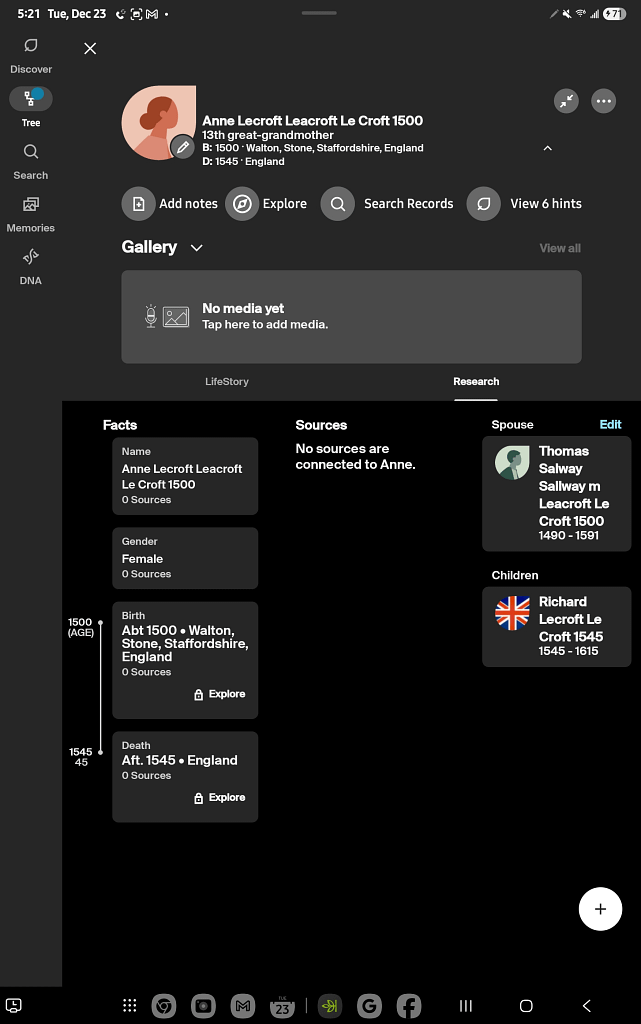The width and height of the screenshot is (641, 1024).
Task: Click the collapse arrows icon at top right
Action: [x=567, y=101]
